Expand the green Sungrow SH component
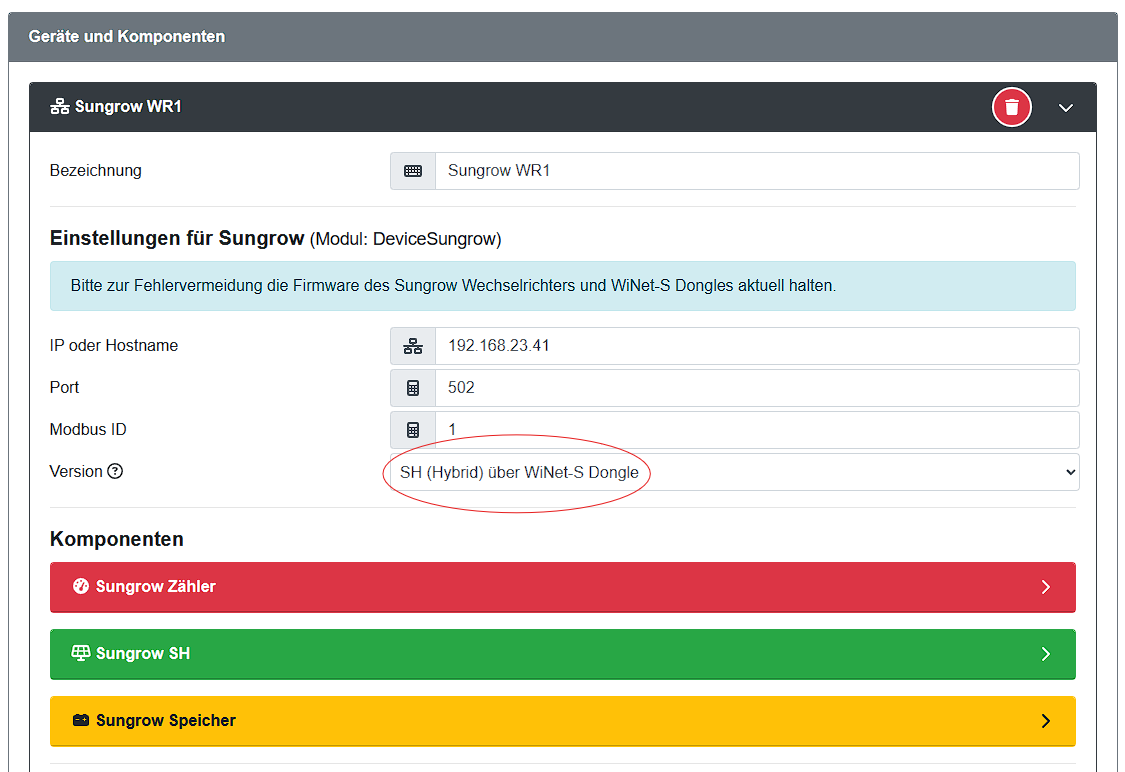The image size is (1125, 772). pyautogui.click(x=562, y=654)
